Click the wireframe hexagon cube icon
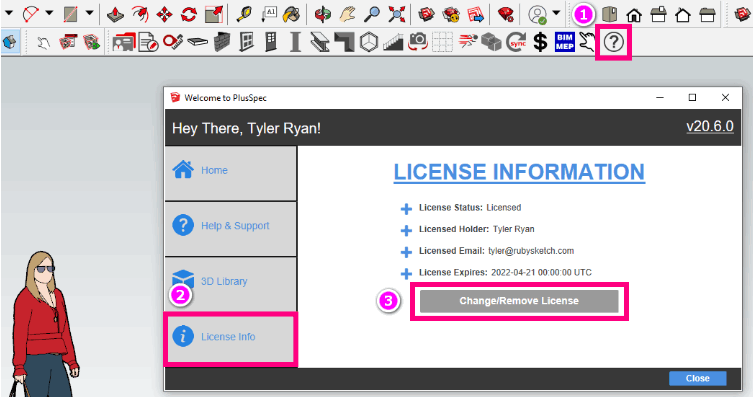The image size is (753, 397). pyautogui.click(x=369, y=42)
